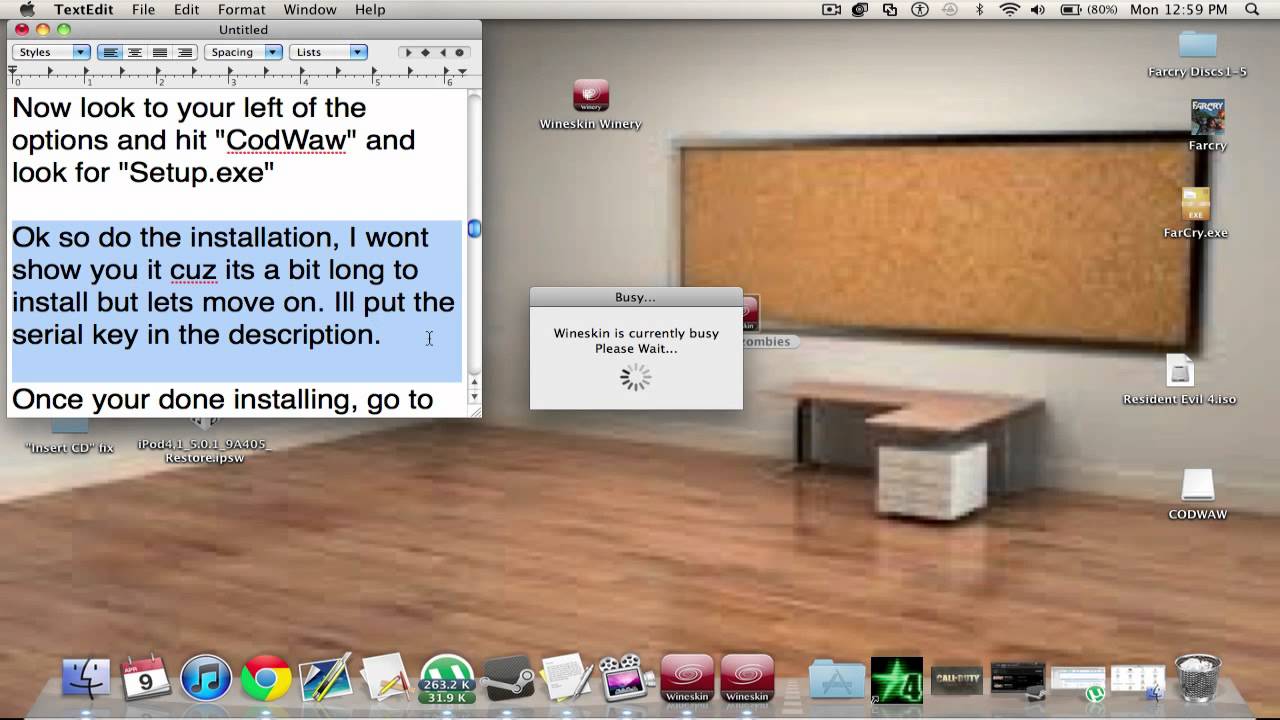
Task: Open the TextEdit application menu
Action: (84, 9)
